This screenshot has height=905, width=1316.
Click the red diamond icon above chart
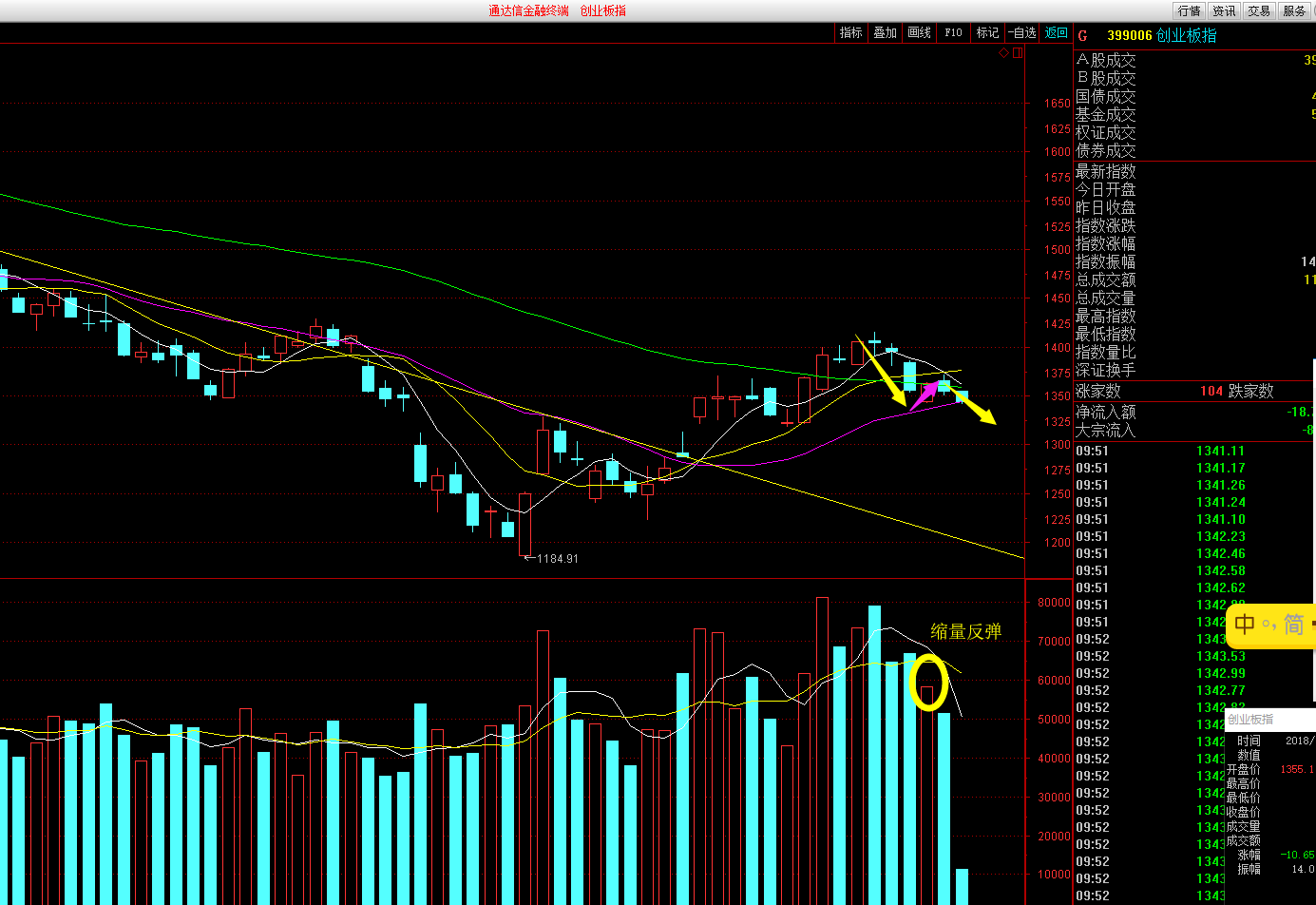(x=1003, y=53)
